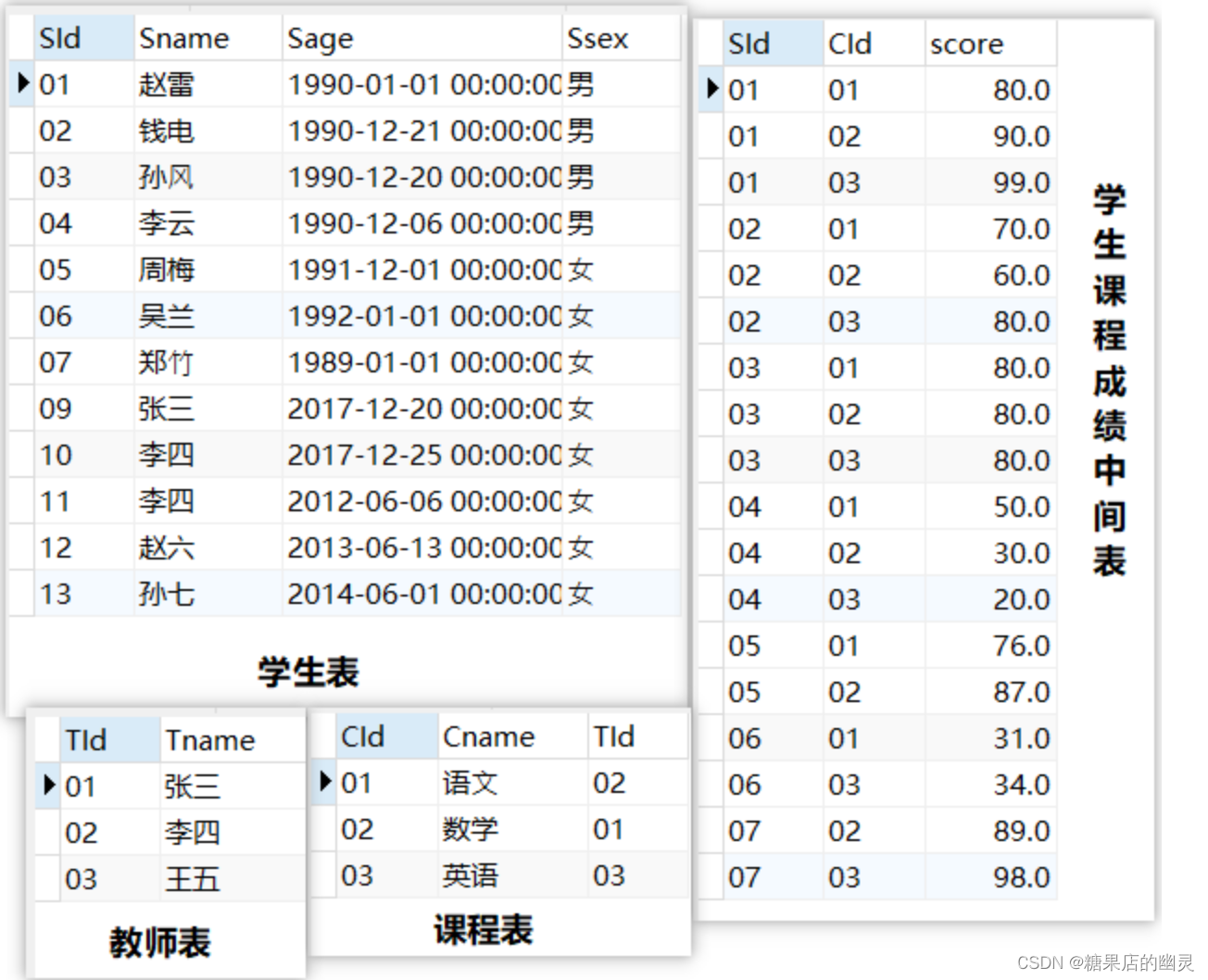Select the score 34.0 cell
This screenshot has width=1208, height=980.
tap(990, 785)
